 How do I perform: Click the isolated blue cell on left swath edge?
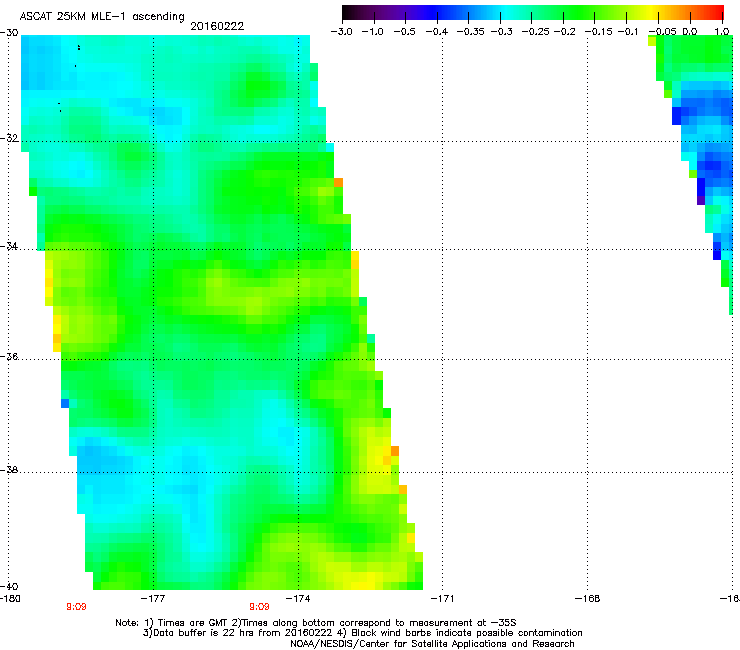[x=65, y=404]
